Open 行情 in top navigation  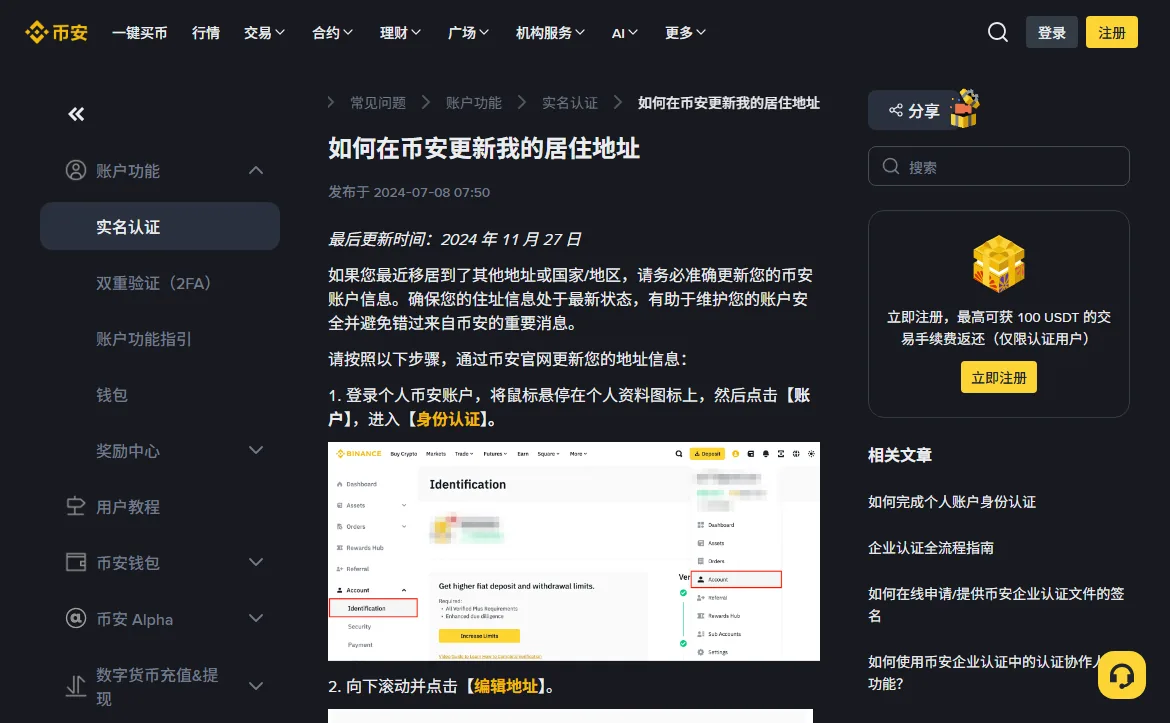206,33
